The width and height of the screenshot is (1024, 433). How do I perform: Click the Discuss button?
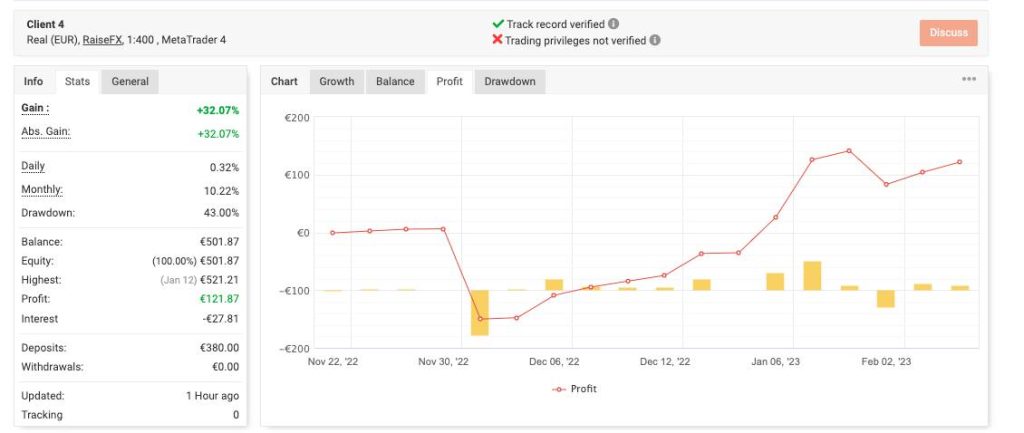pos(948,33)
